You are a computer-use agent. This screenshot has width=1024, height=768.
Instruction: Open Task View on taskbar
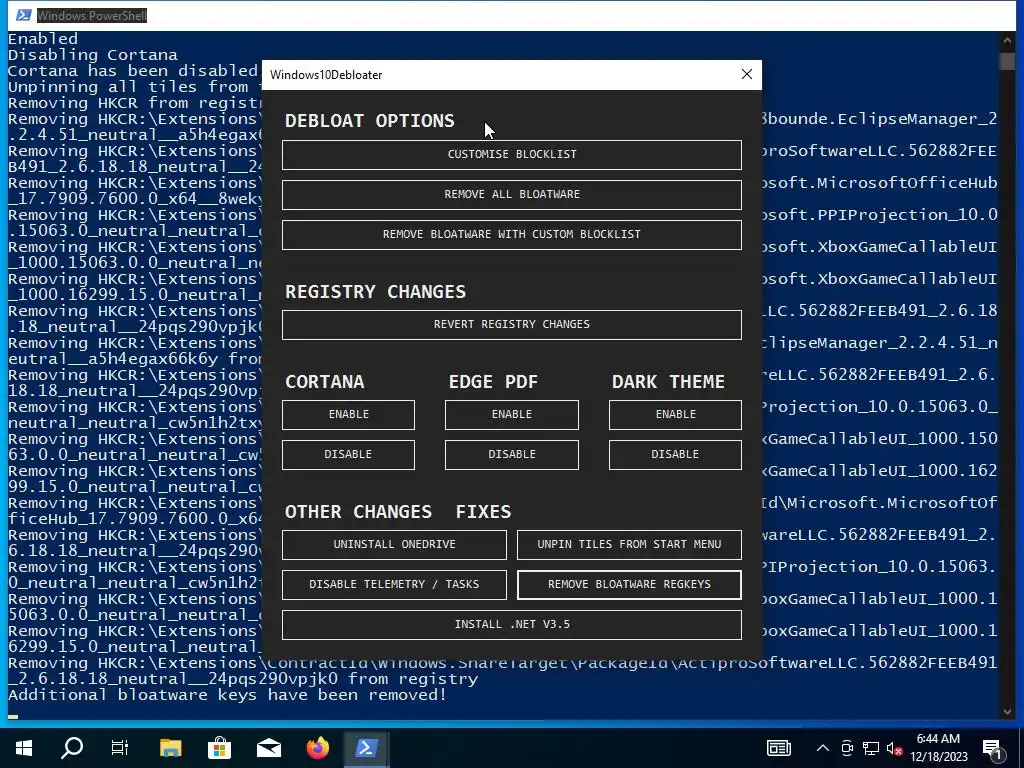(x=120, y=748)
